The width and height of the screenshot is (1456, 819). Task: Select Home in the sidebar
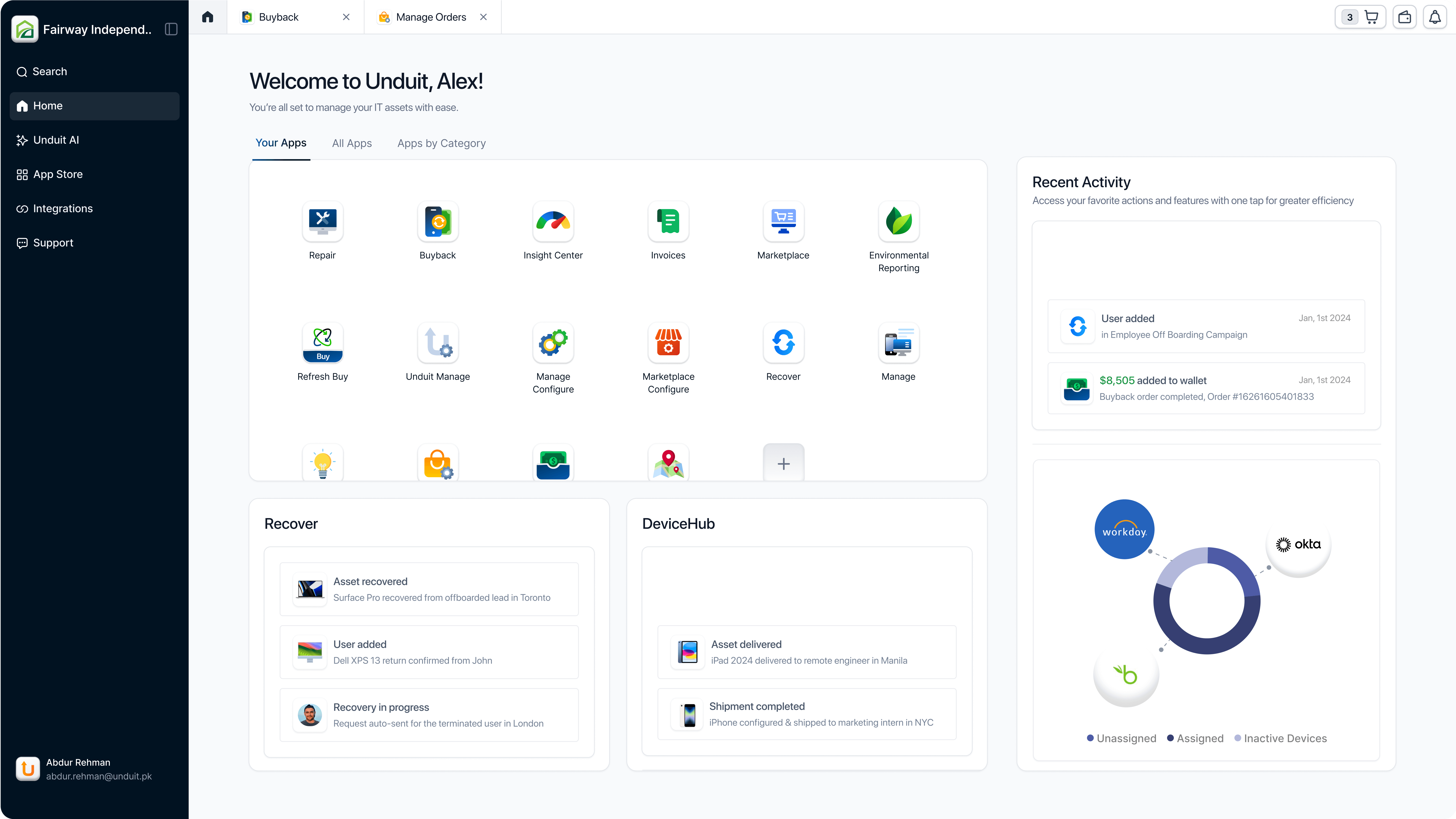[94, 106]
